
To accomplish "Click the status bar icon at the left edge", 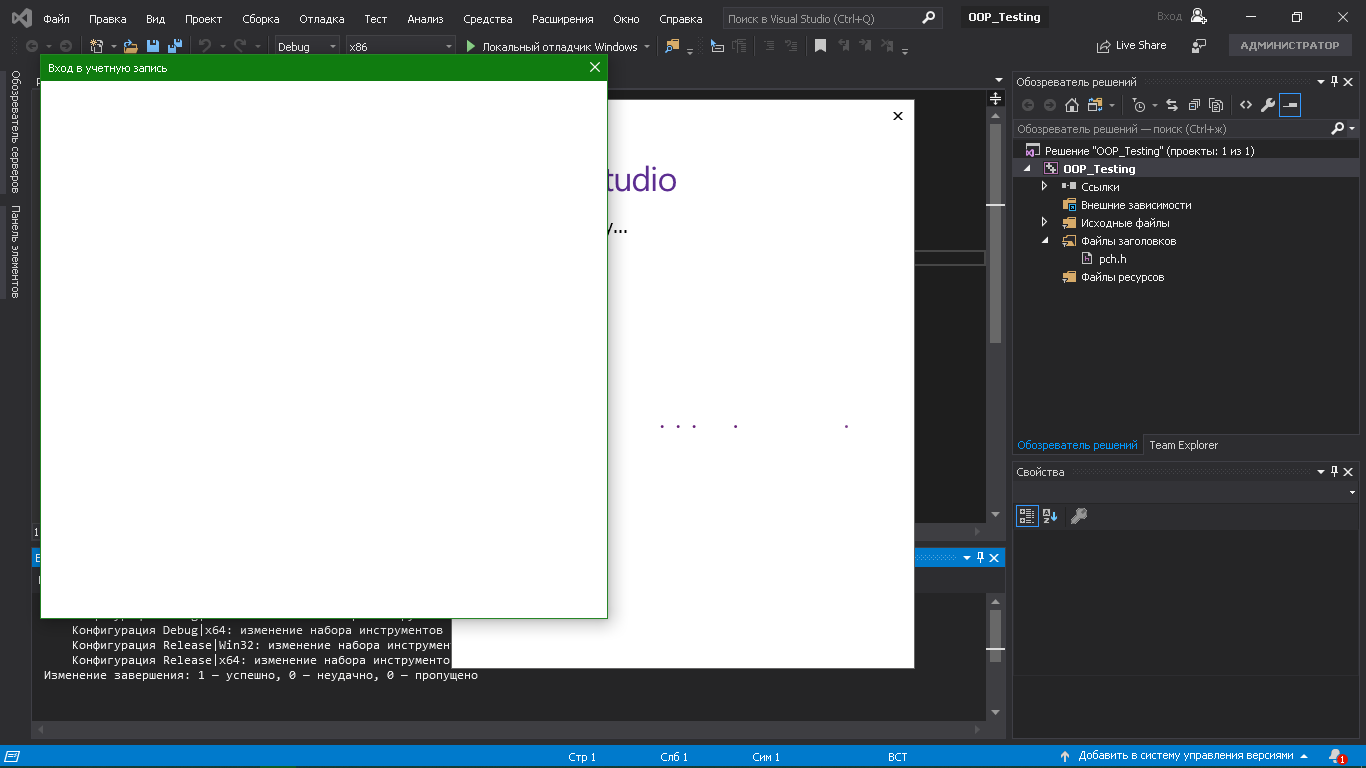I will tap(13, 756).
